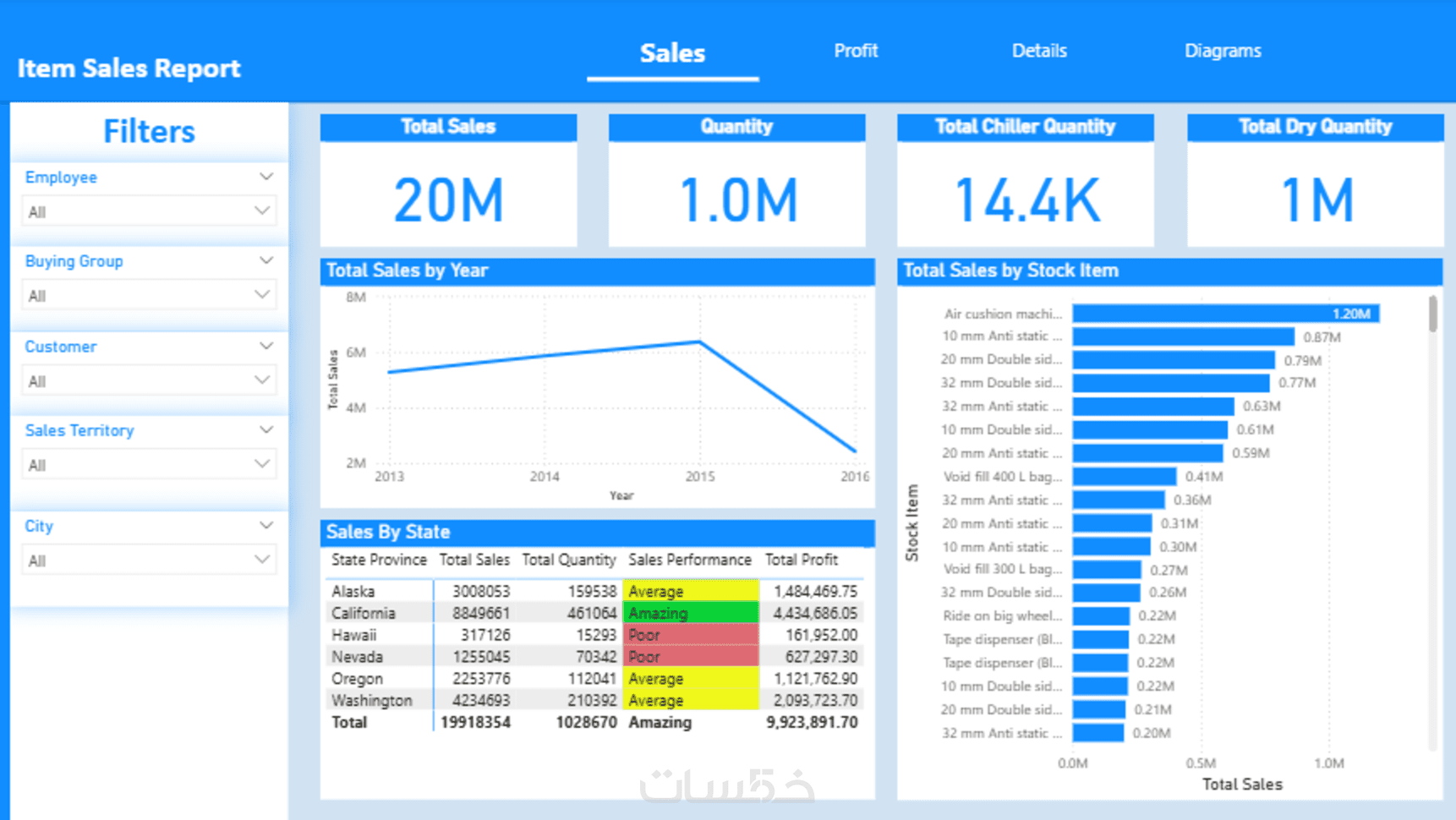Click Nevada's quantity value 70342
Viewport: 1456px width, 820px height.
click(594, 657)
